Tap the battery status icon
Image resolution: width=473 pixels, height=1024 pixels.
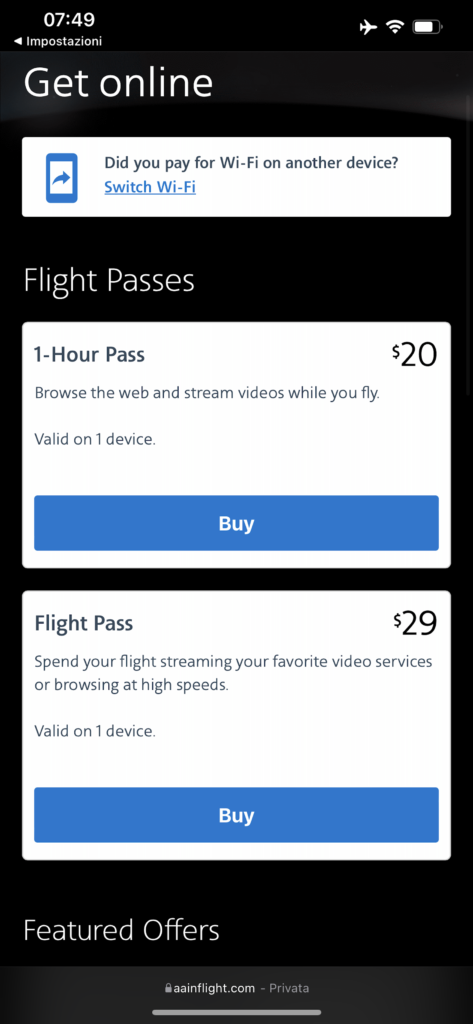click(428, 27)
